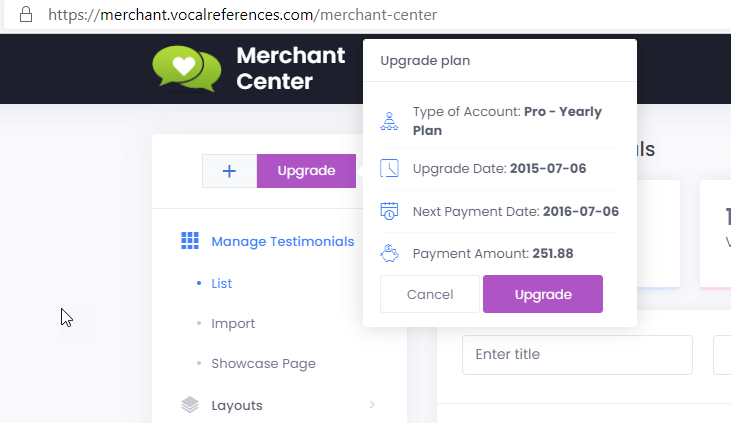The height and width of the screenshot is (423, 731).
Task: Open the Import submenu item
Action: coord(233,324)
